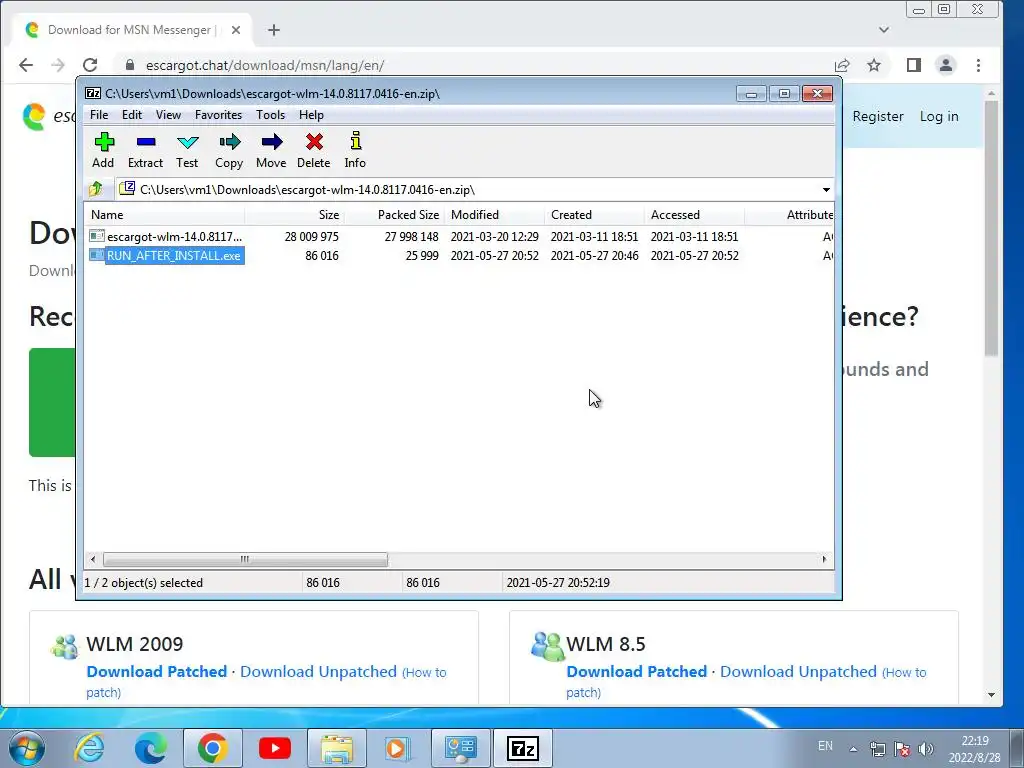The width and height of the screenshot is (1024, 768).
Task: Open YouTube taskbar icon
Action: click(274, 748)
